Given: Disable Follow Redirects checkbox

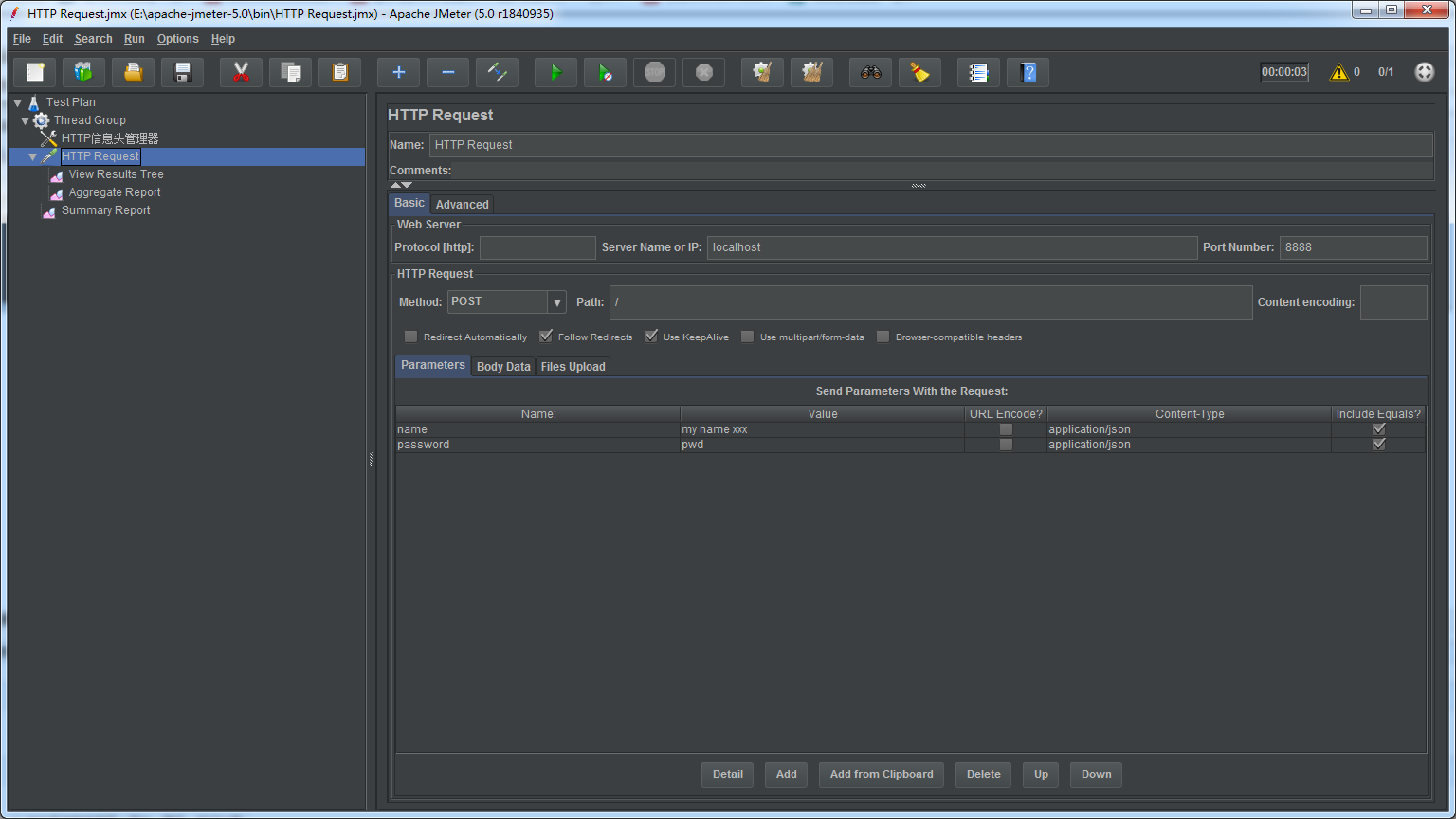Looking at the screenshot, I should tap(546, 337).
